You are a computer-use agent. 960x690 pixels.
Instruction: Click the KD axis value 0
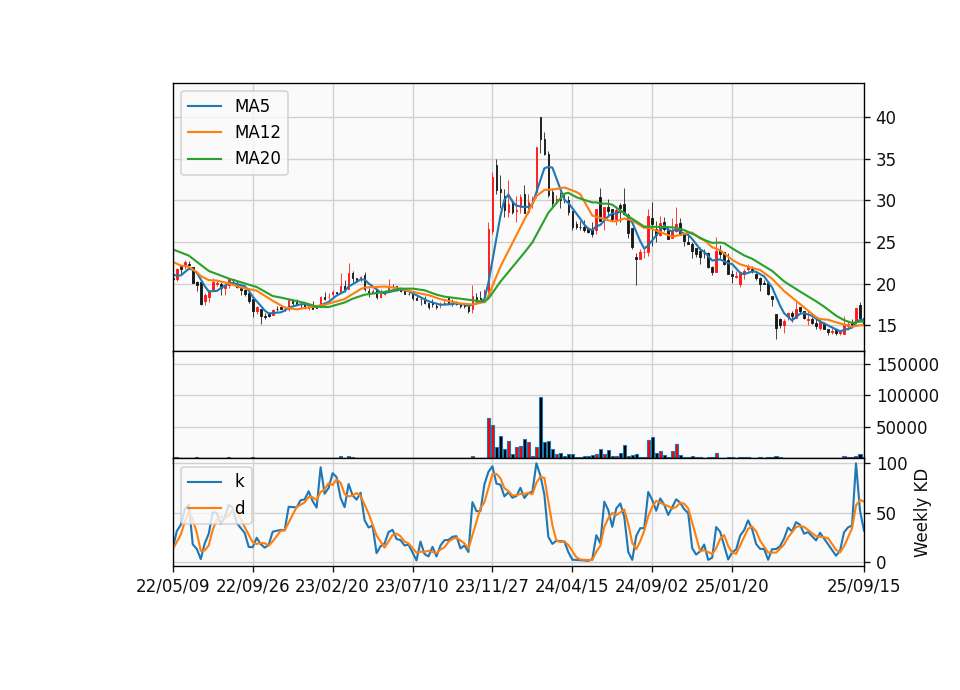(880, 563)
